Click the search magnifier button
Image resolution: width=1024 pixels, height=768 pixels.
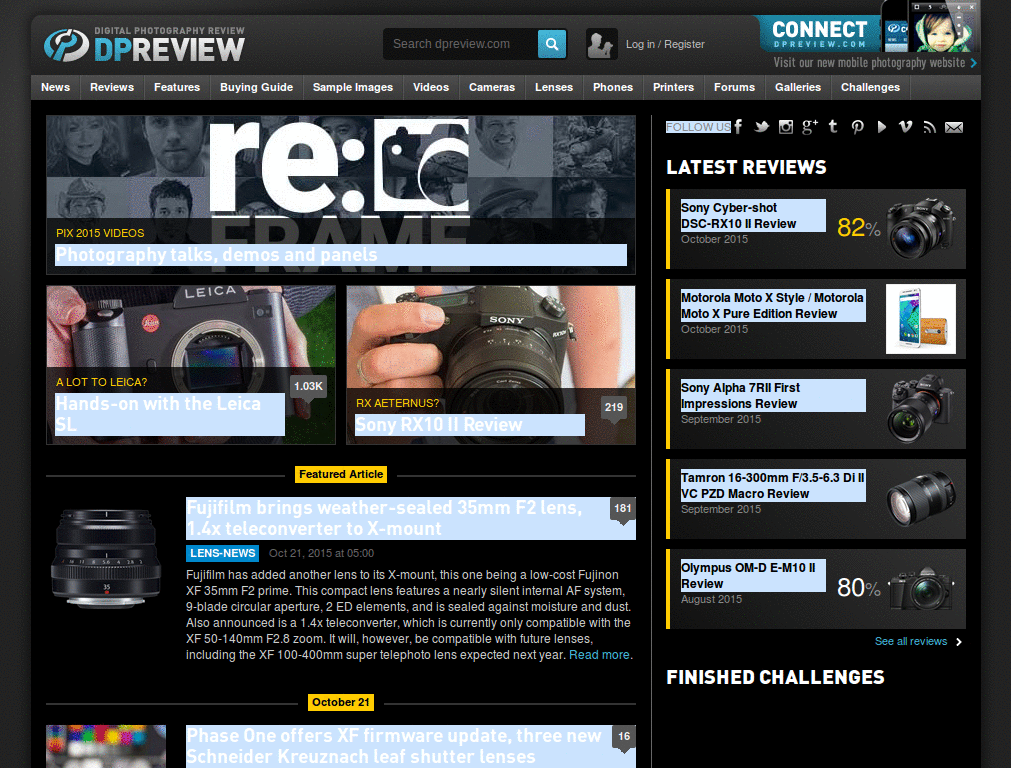click(551, 44)
